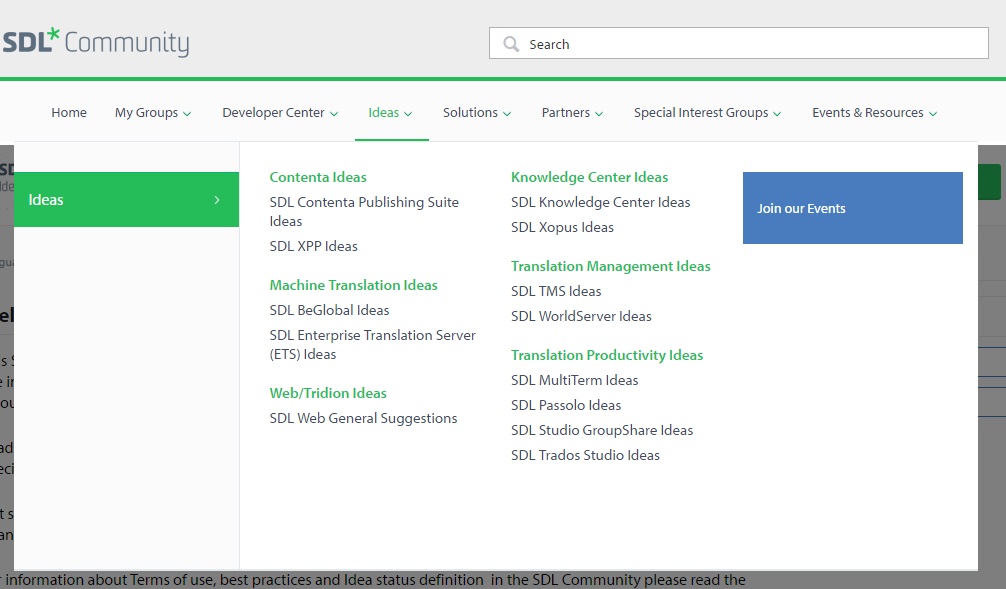This screenshot has width=1006, height=589.
Task: Expand Special Interest Groups menu
Action: tap(707, 113)
